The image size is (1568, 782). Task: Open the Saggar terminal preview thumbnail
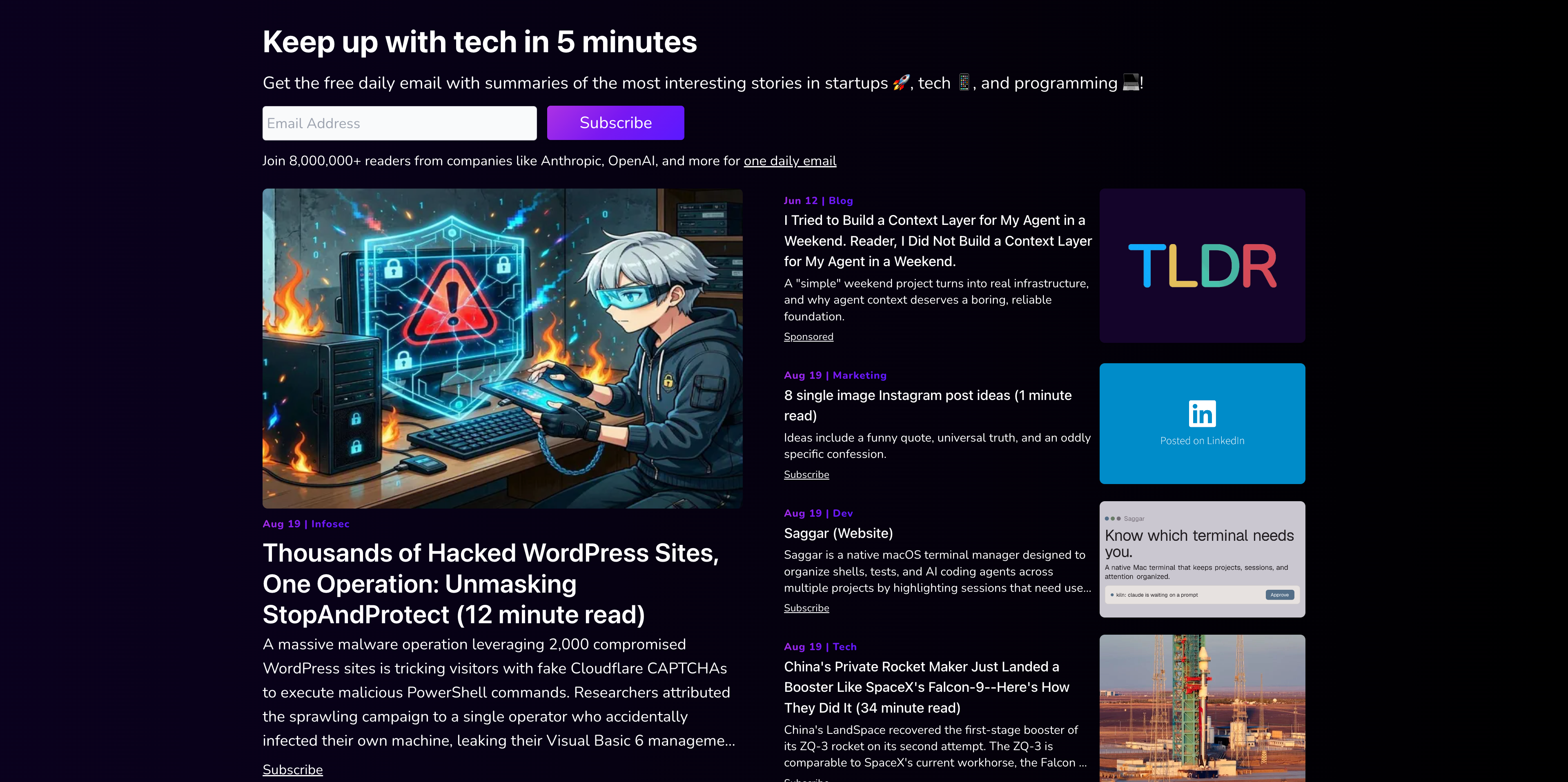point(1202,559)
